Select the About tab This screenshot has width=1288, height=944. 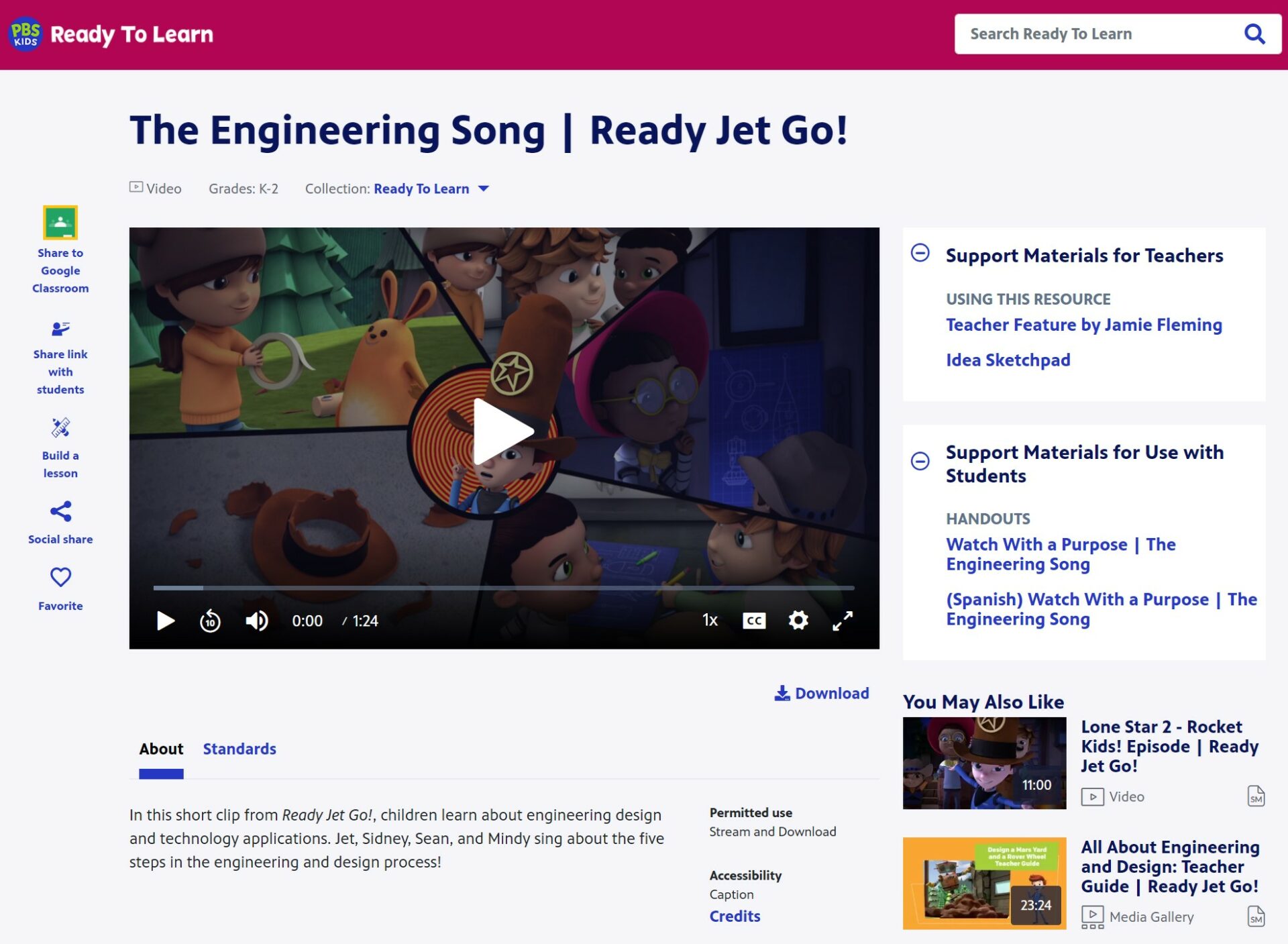(x=161, y=749)
